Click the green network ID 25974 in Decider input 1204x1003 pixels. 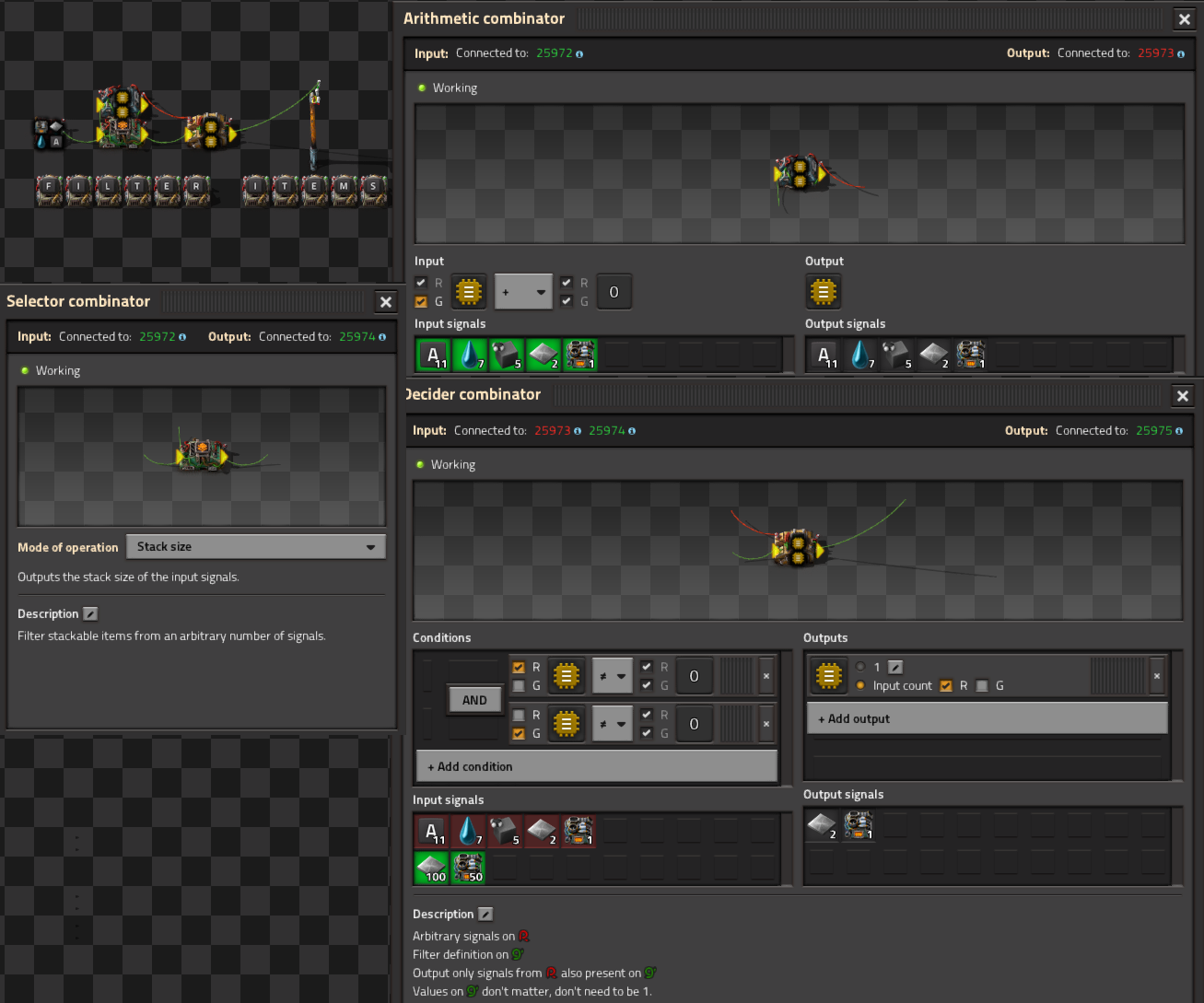(607, 430)
